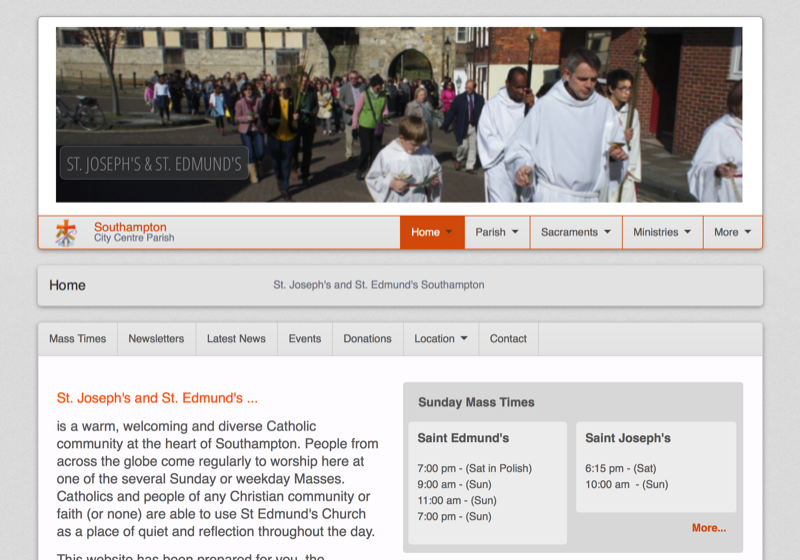This screenshot has width=800, height=560.
Task: Go to the Latest News tab
Action: point(236,339)
